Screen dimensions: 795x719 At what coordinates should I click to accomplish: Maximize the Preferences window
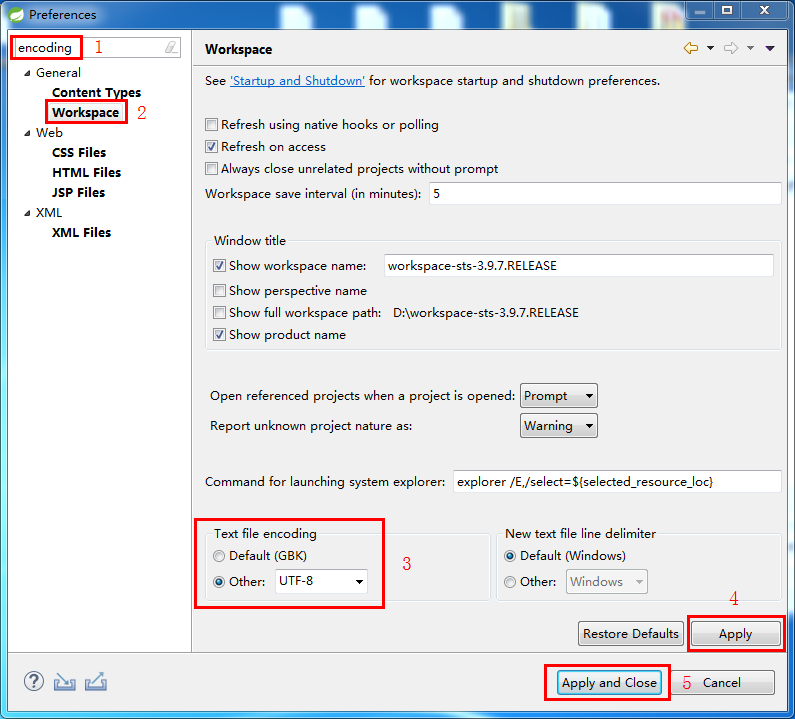click(727, 11)
